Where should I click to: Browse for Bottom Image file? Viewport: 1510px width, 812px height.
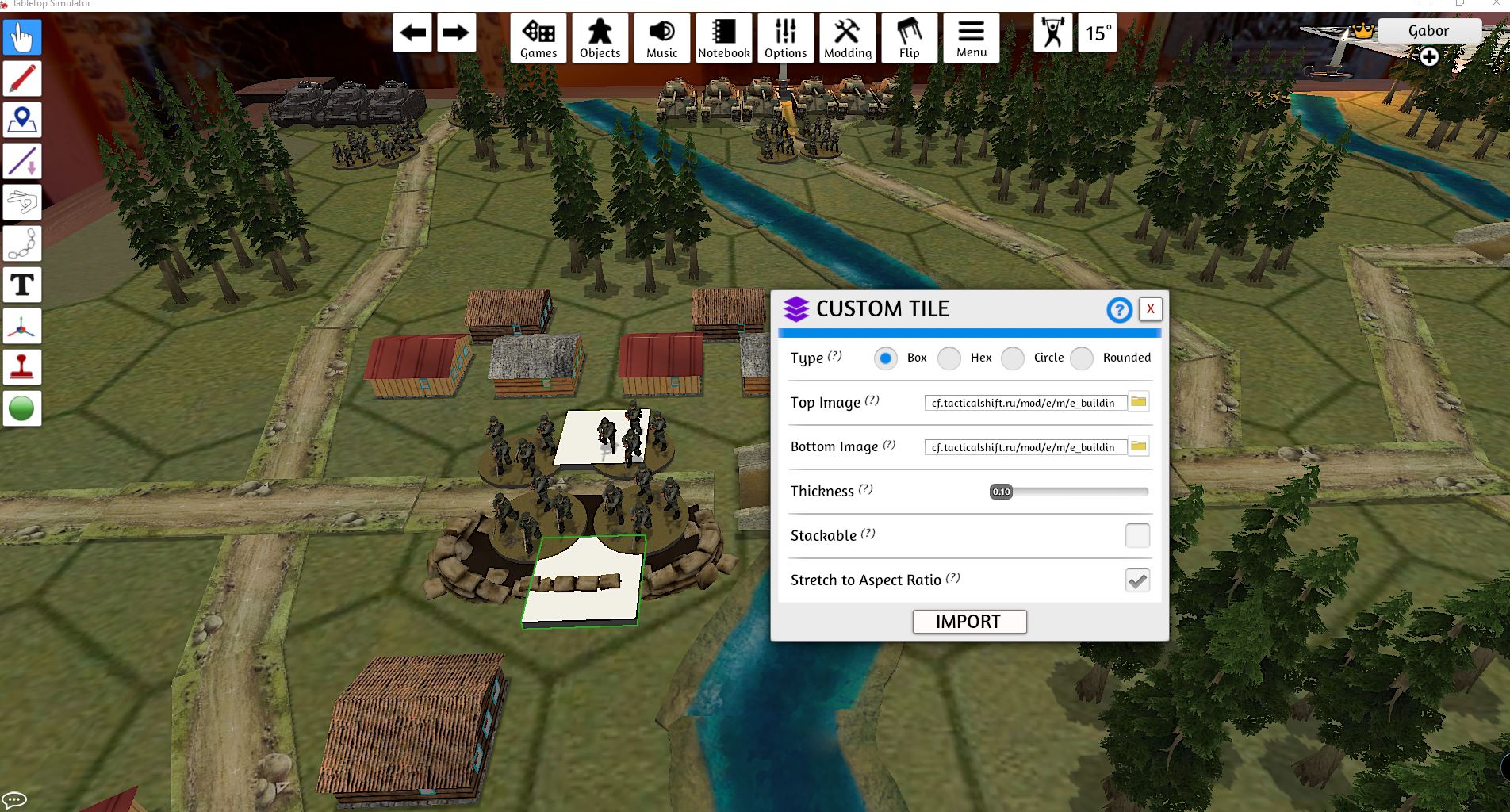pos(1139,446)
